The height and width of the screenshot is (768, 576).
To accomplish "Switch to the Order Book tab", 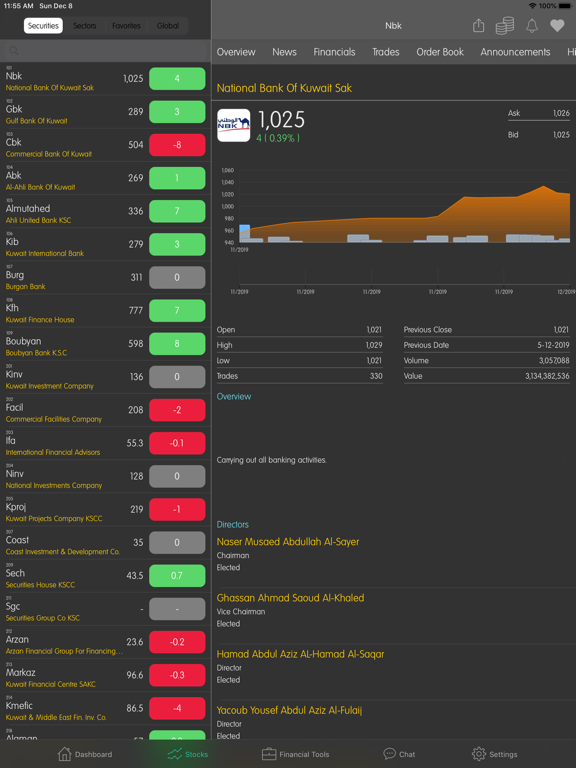I will point(440,52).
